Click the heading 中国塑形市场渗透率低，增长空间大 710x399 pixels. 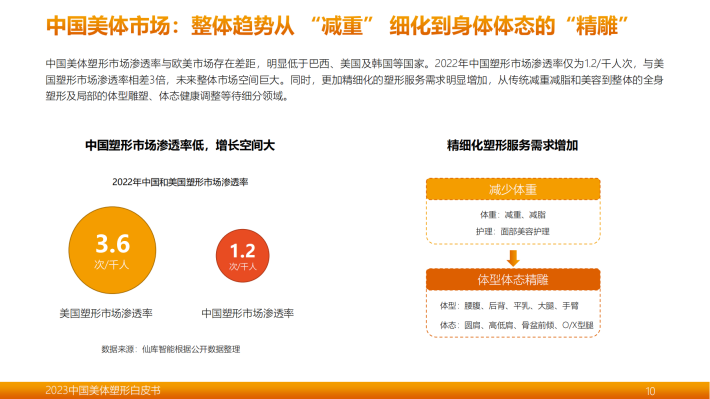point(180,145)
